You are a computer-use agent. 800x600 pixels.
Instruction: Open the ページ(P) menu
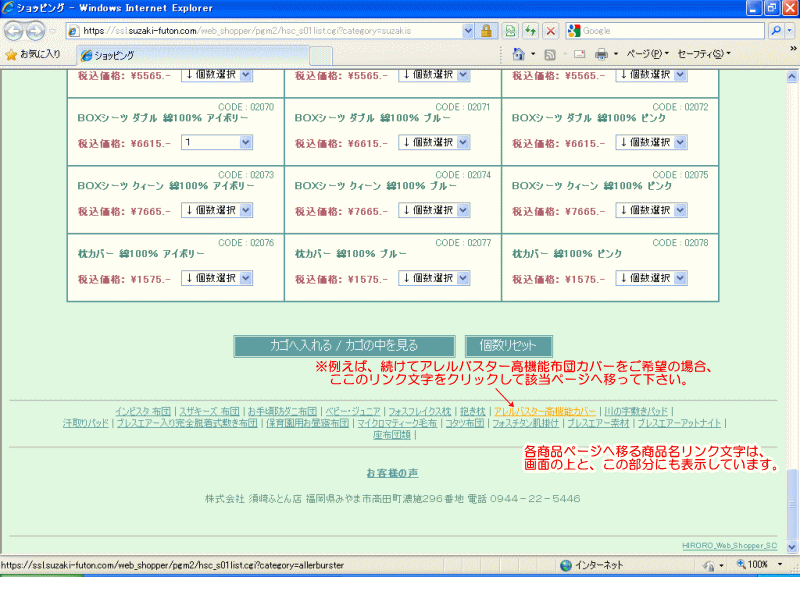[647, 54]
